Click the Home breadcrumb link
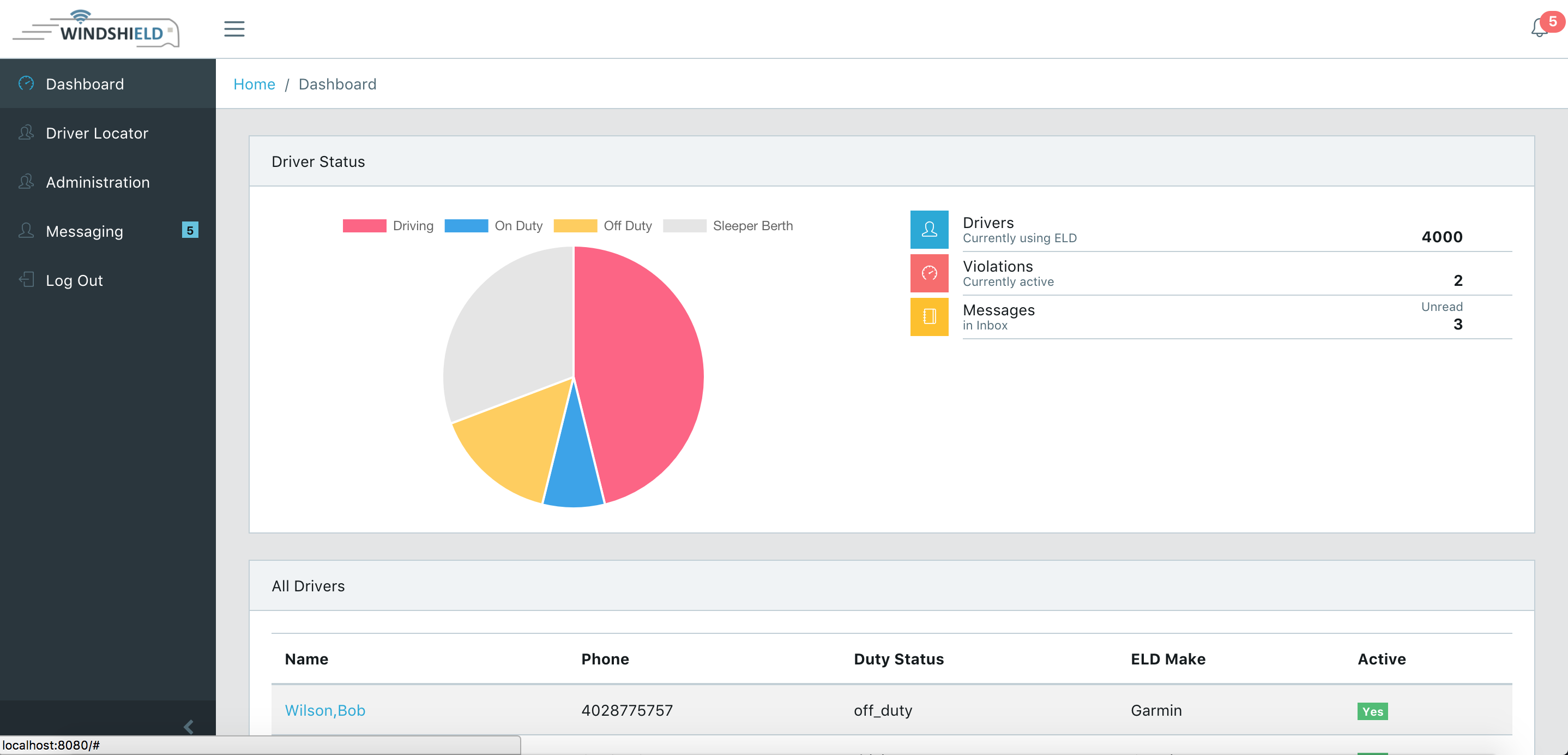The width and height of the screenshot is (1568, 755). point(254,84)
